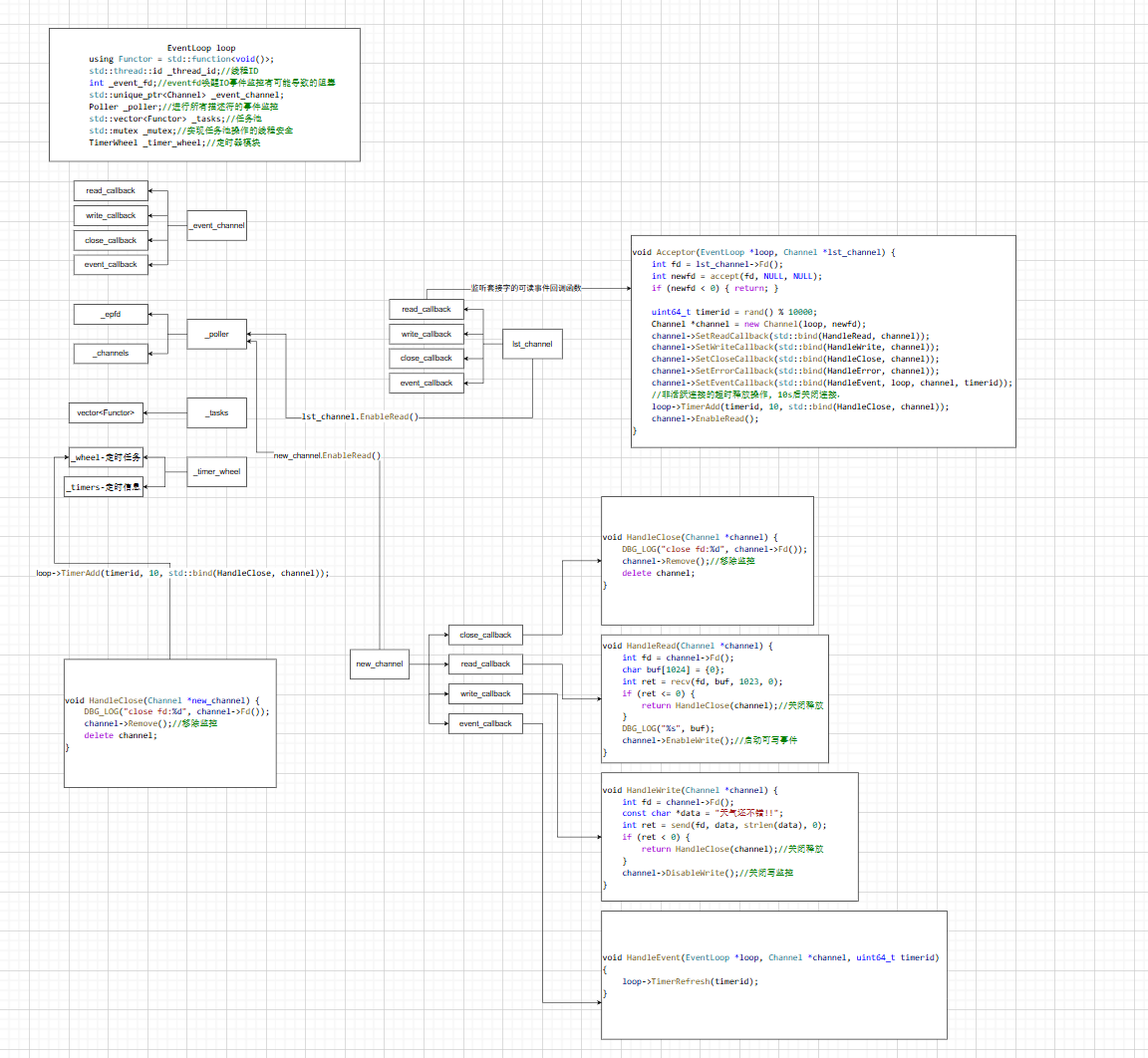Select the lst_channel.EnableRead() connector label
The width and height of the screenshot is (1148, 1058).
(x=360, y=416)
